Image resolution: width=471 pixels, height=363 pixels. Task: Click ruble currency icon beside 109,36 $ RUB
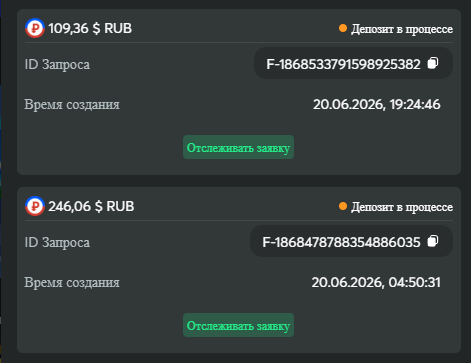[35, 28]
